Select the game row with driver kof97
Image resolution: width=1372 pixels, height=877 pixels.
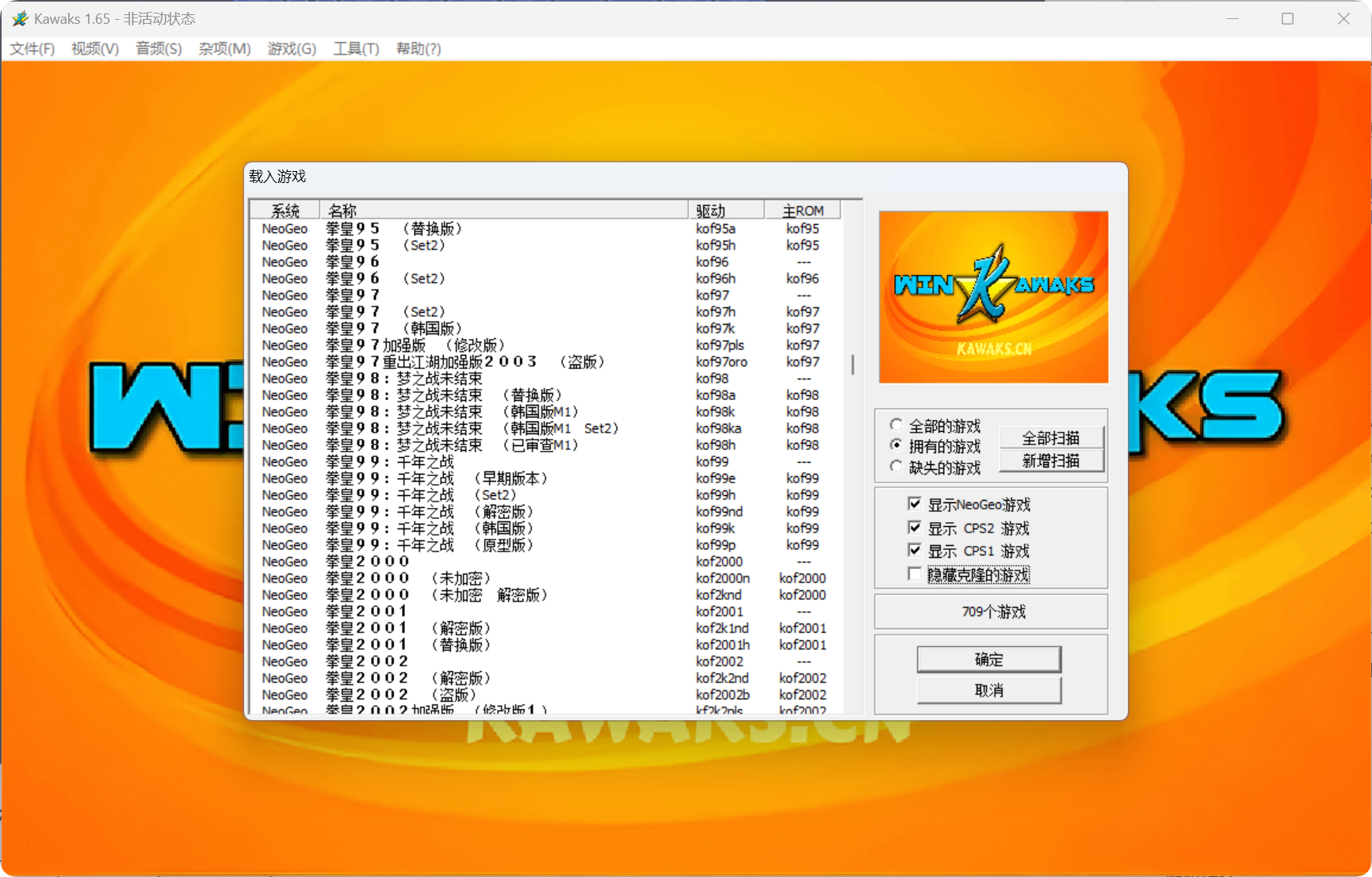545,296
